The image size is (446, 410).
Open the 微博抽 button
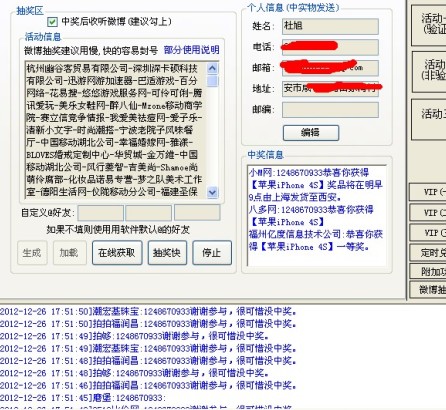click(428, 290)
